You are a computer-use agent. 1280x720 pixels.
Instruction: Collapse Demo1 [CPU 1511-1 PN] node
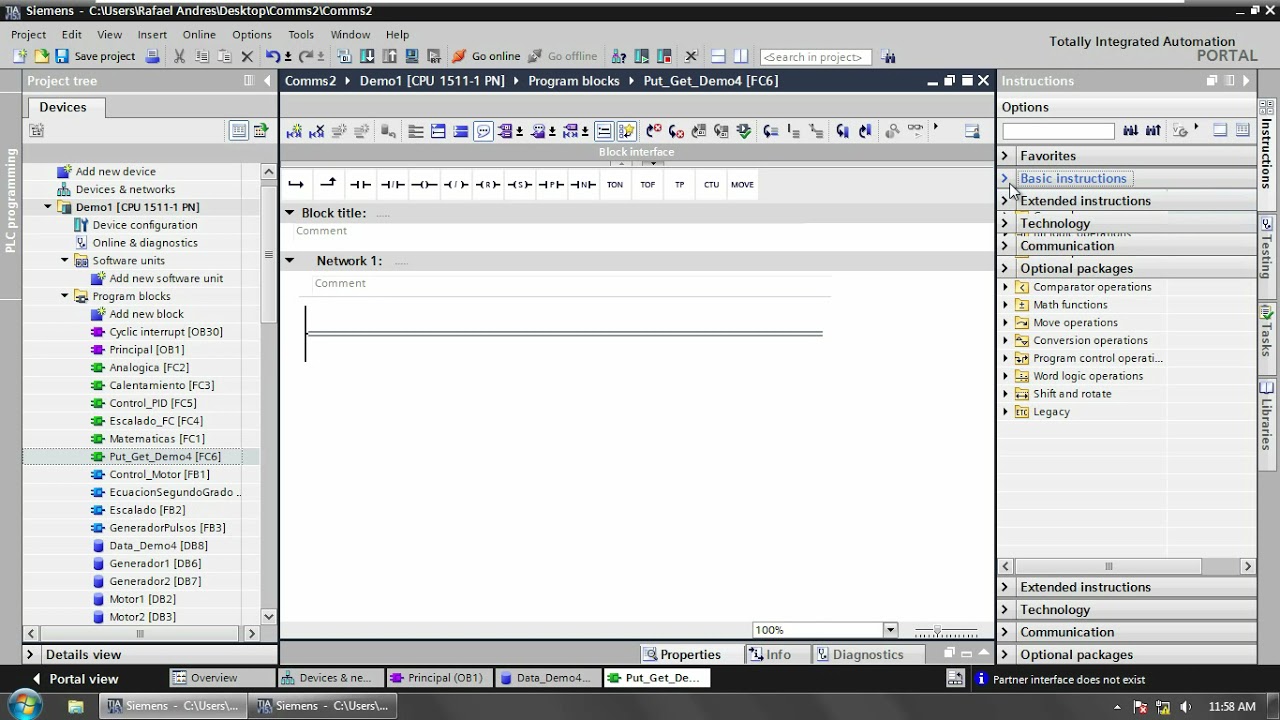(x=47, y=207)
